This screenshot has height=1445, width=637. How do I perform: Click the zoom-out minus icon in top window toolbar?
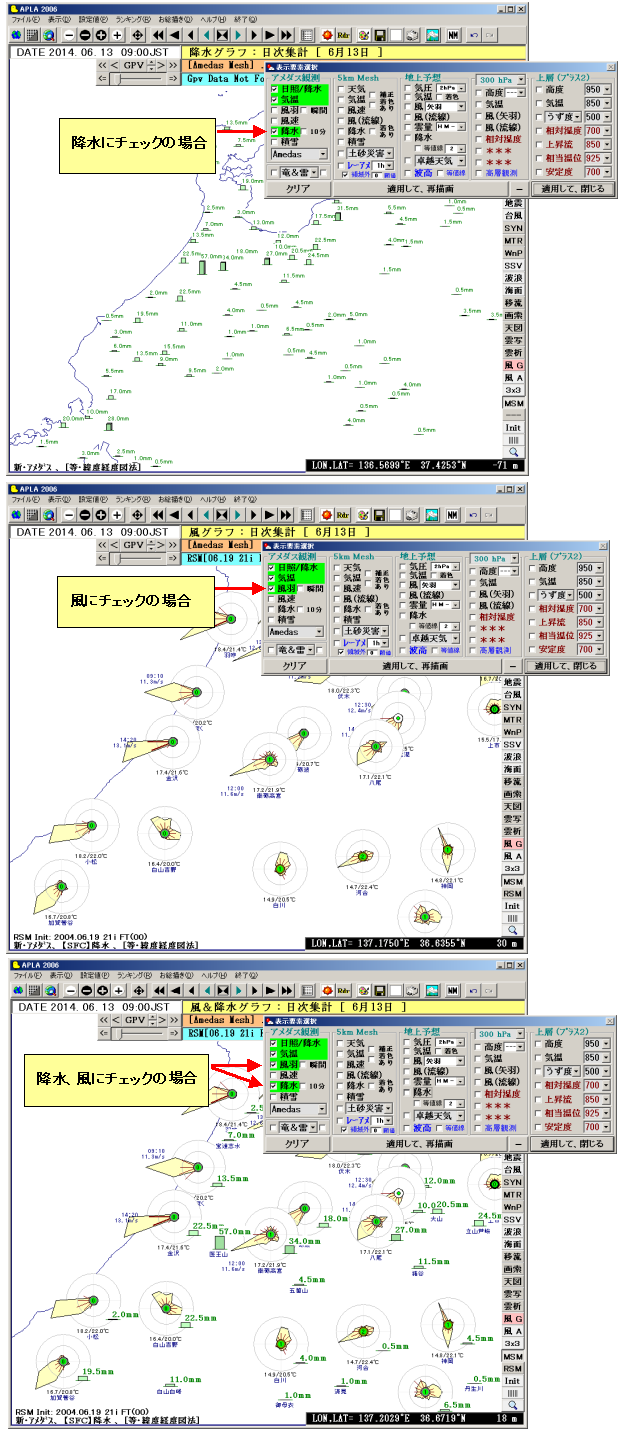click(71, 36)
